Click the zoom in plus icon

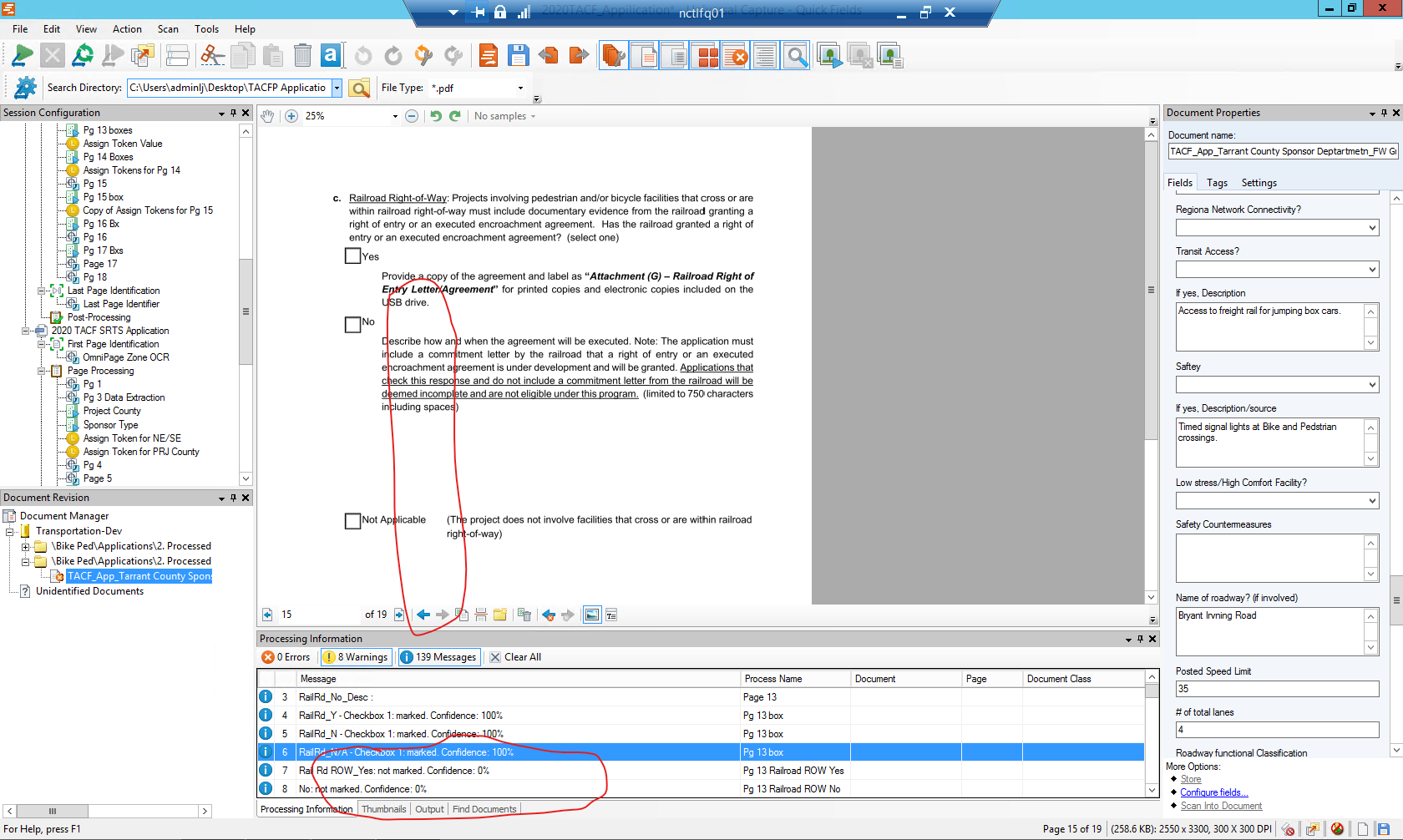click(291, 116)
